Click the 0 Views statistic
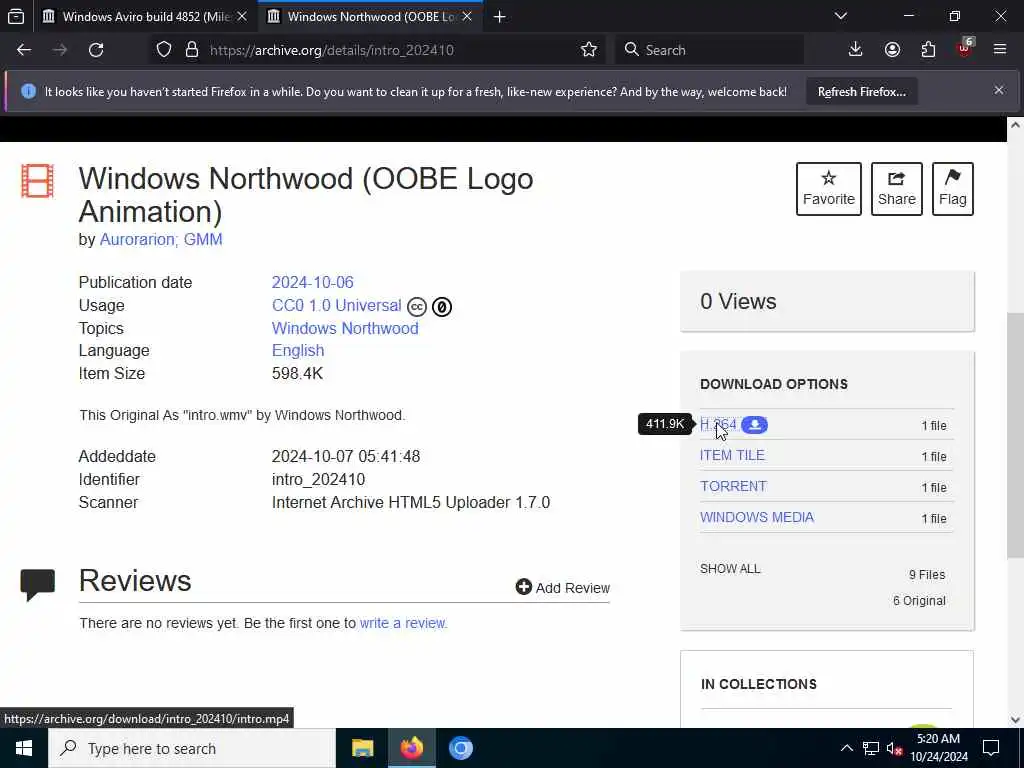 [738, 301]
